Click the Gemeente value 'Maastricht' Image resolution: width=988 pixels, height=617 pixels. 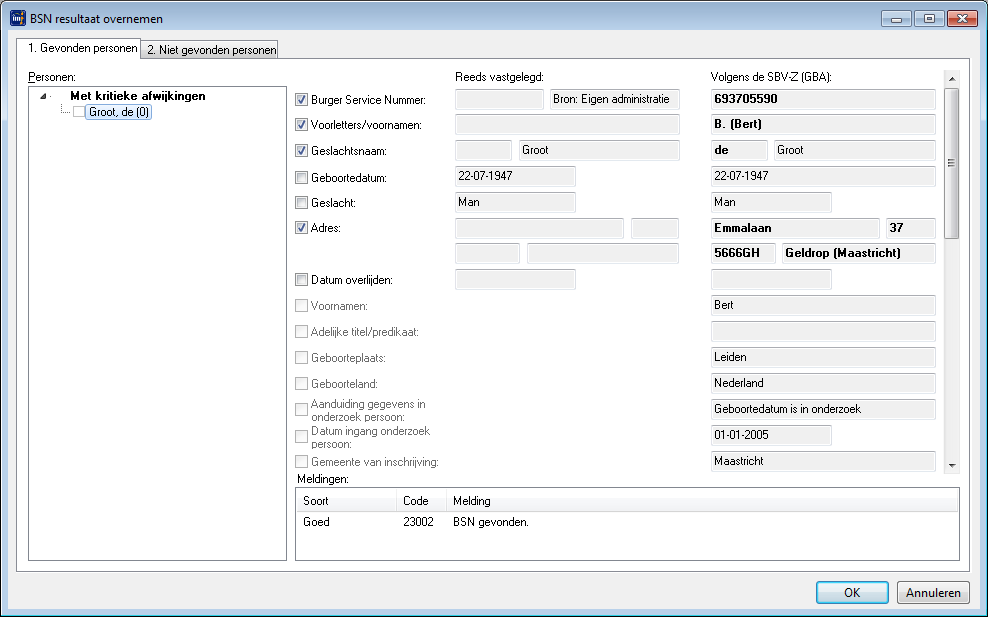823,461
